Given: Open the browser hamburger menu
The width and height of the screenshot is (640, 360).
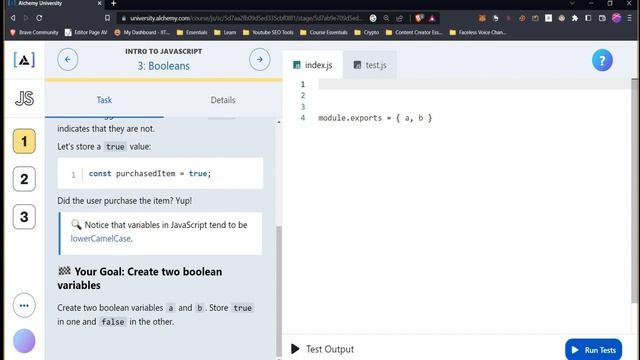Looking at the screenshot, I should (x=630, y=18).
